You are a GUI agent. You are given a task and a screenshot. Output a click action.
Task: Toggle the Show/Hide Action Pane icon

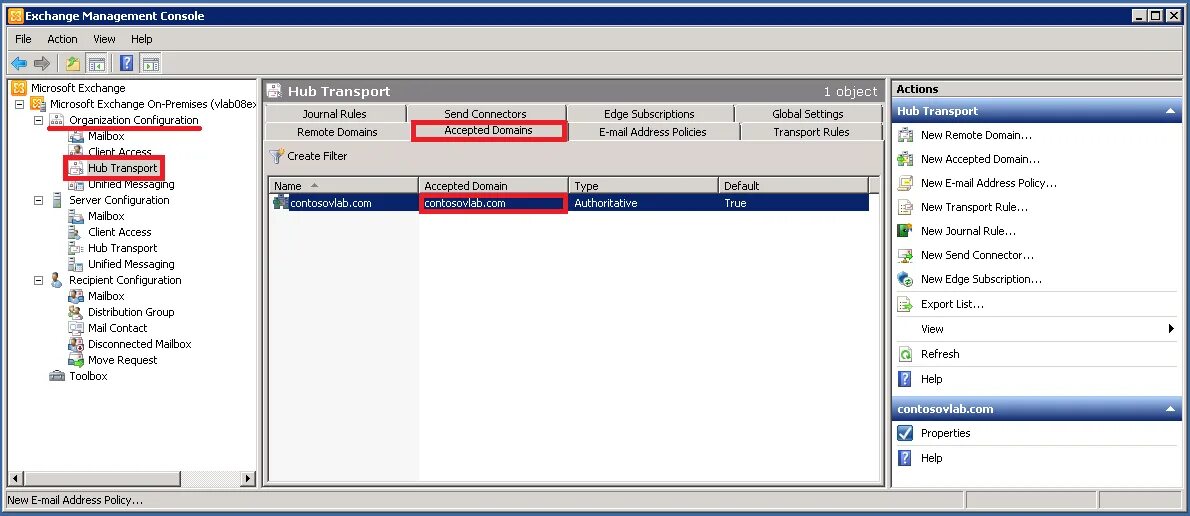click(150, 64)
